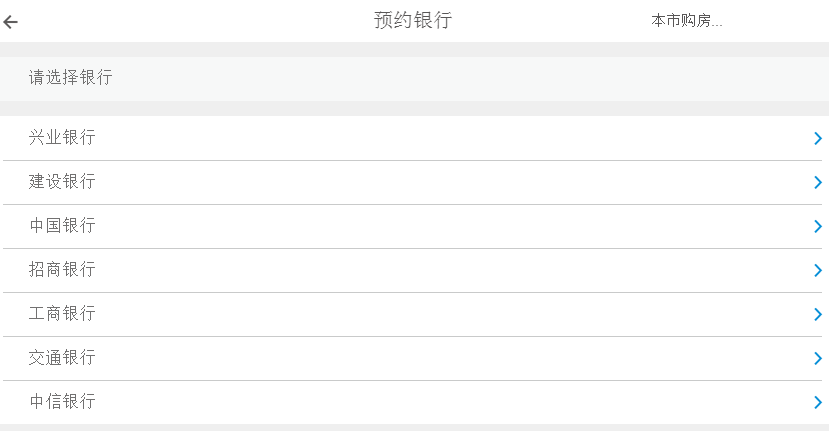The height and width of the screenshot is (431, 829).
Task: Click the empty row space right of 工商银行
Action: [450, 314]
